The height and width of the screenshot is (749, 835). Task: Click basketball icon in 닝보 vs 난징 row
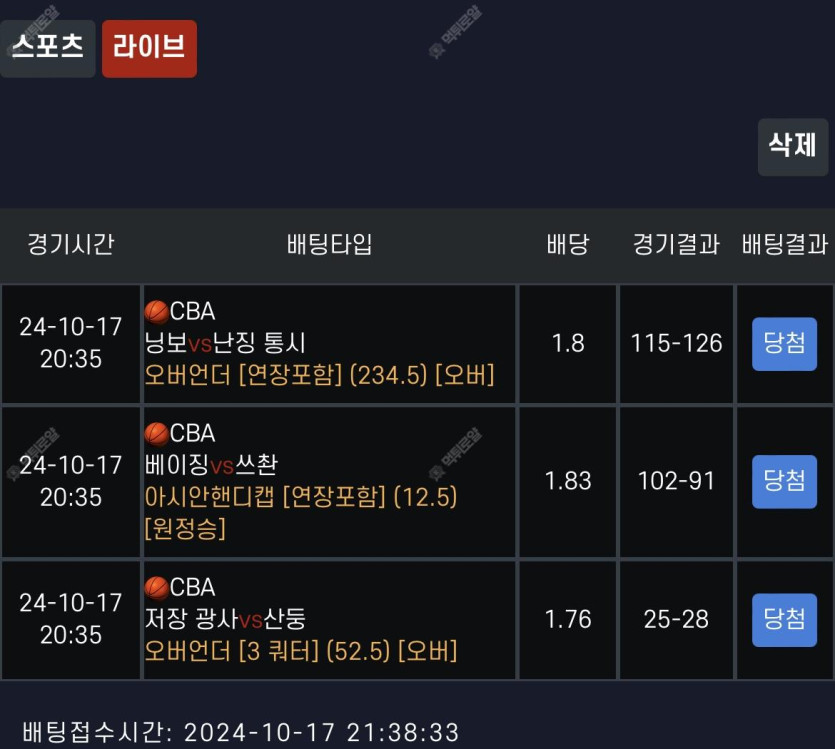(x=157, y=312)
